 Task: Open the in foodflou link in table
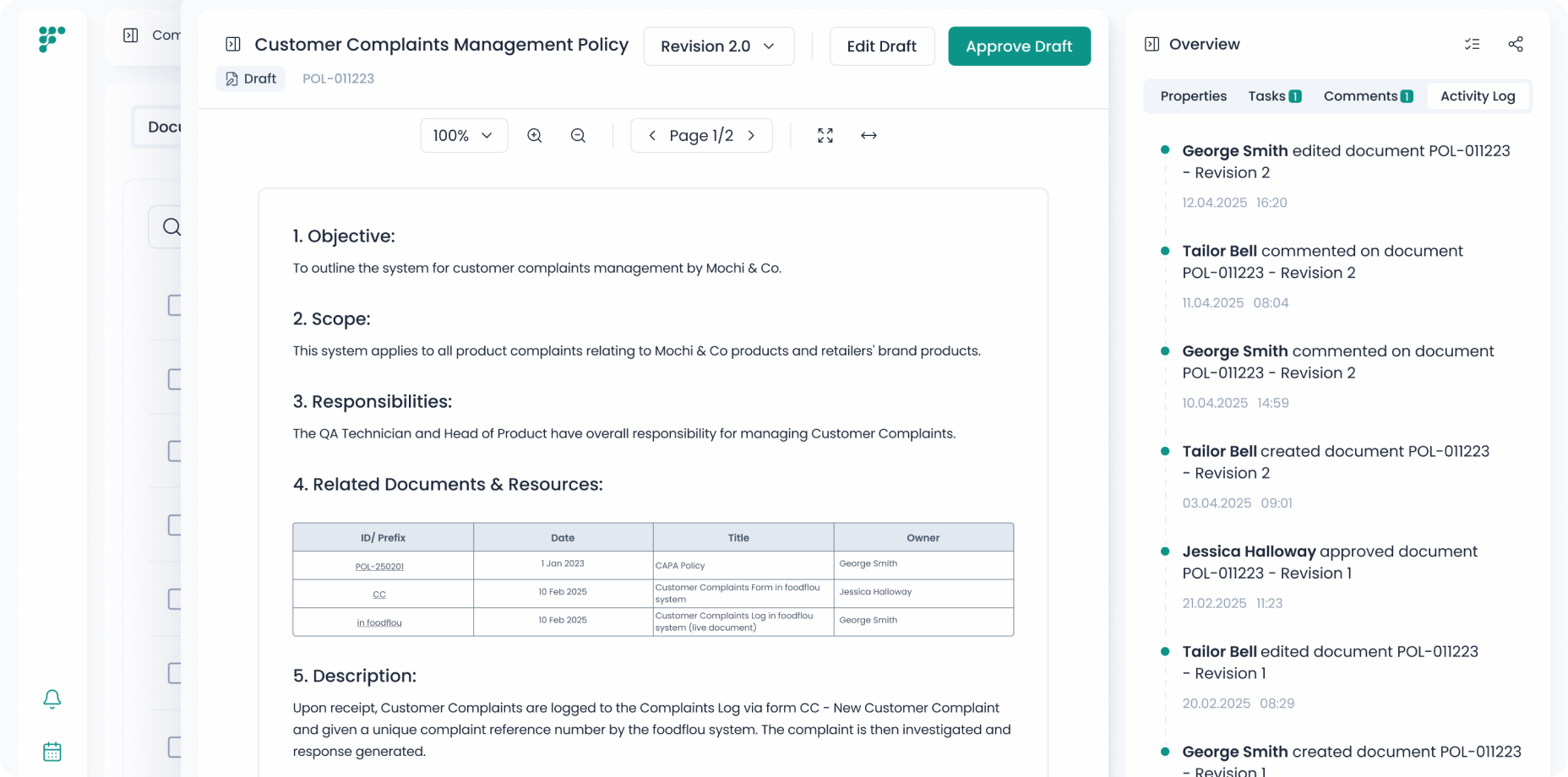[x=379, y=622]
